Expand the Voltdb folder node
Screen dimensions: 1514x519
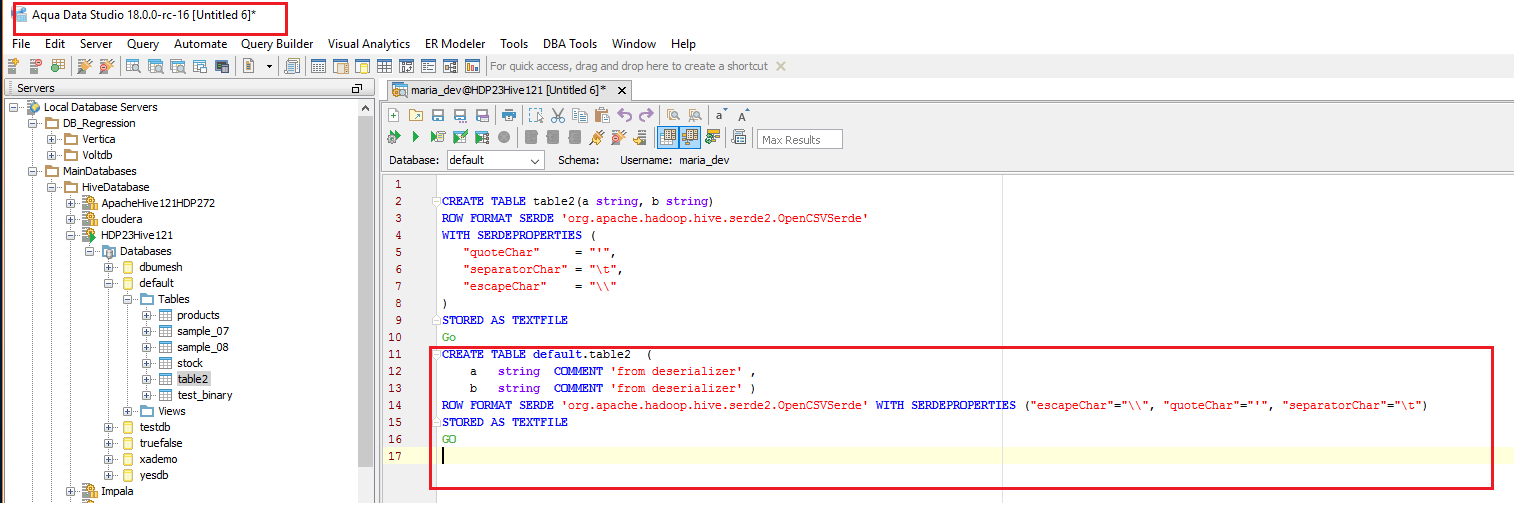53,155
